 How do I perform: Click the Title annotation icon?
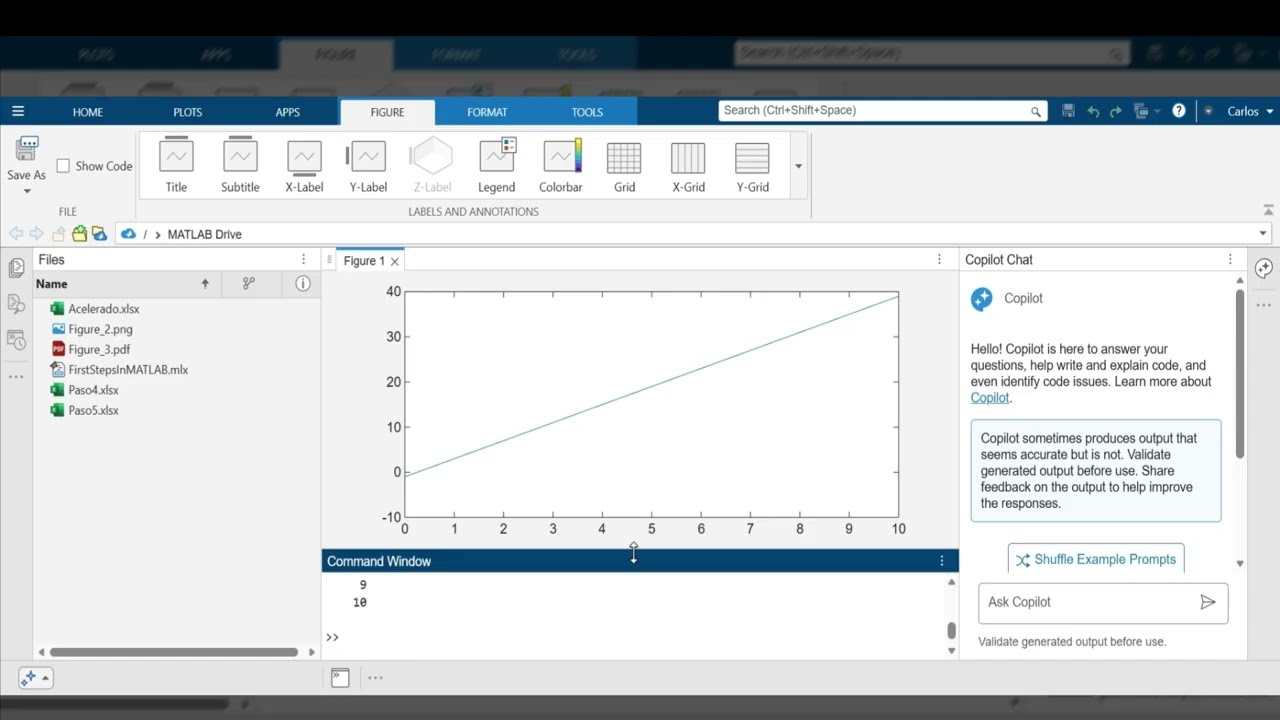click(176, 165)
